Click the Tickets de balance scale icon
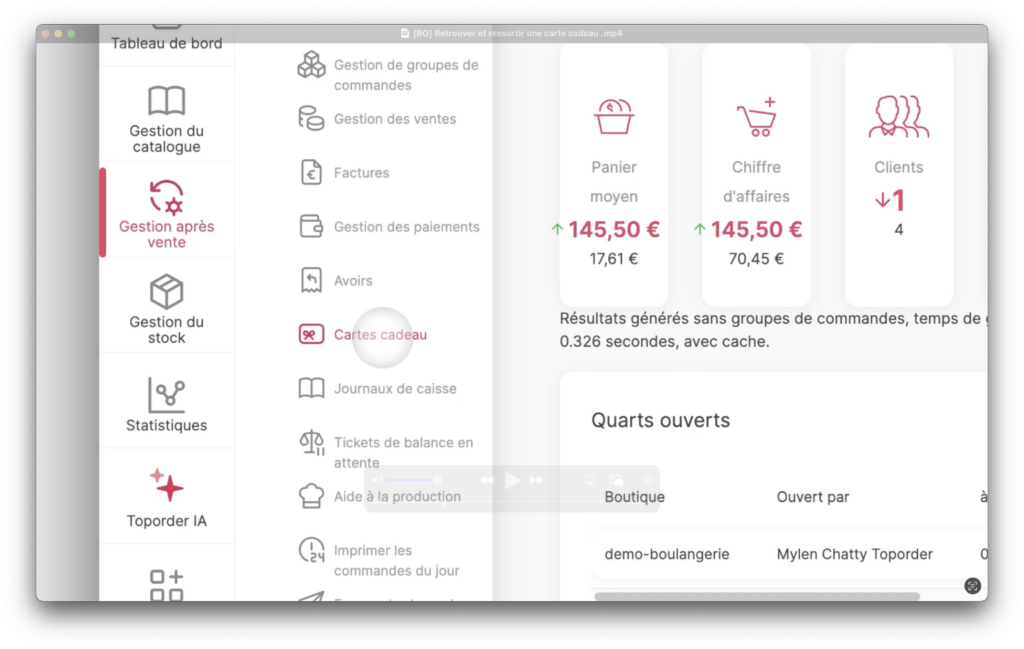The image size is (1024, 649). 312,443
